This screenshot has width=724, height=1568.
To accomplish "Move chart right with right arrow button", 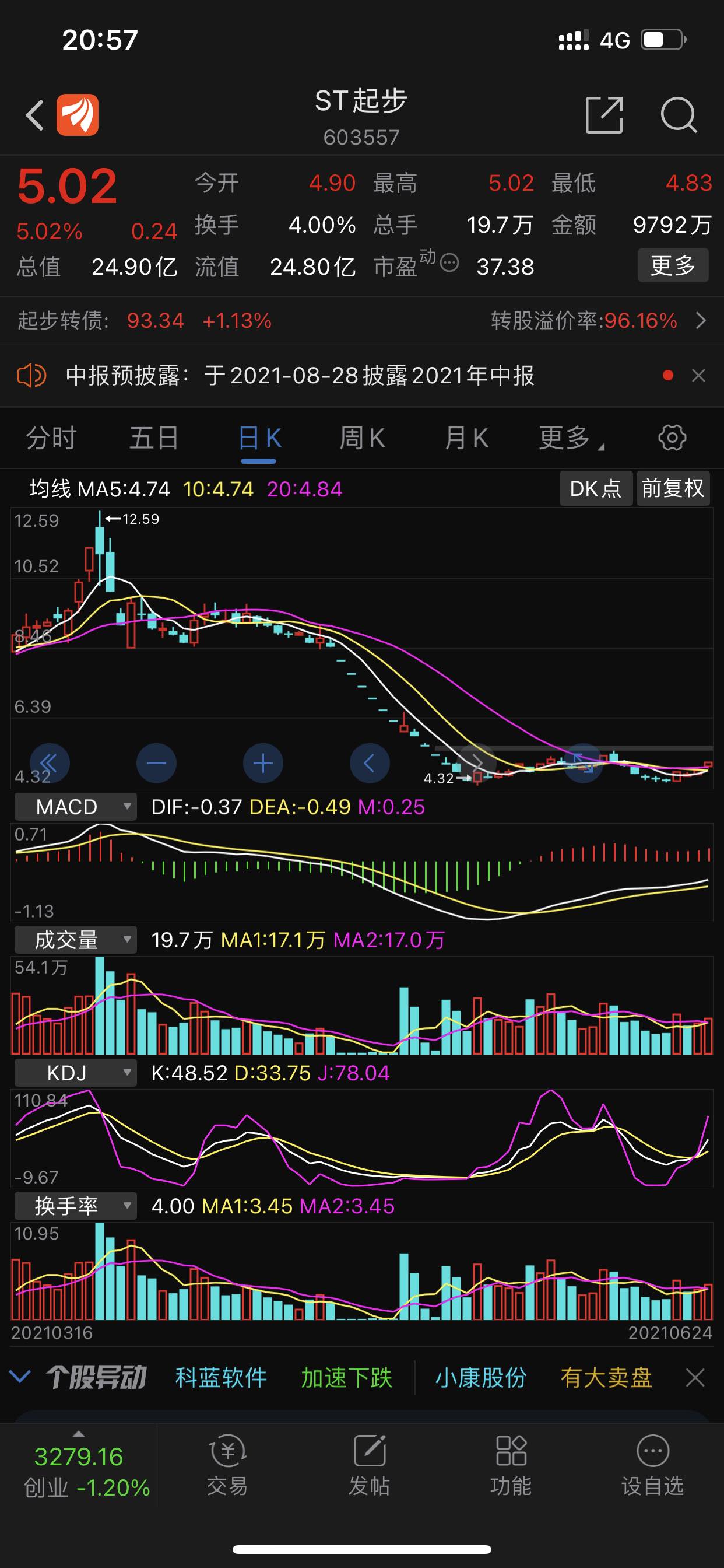I will 476,764.
